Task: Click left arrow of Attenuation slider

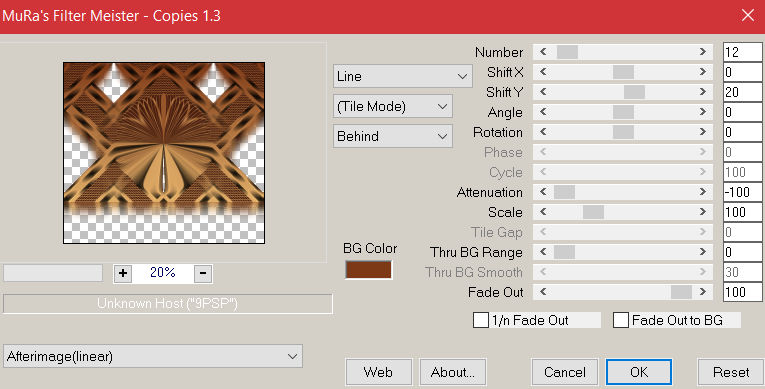Action: 543,192
